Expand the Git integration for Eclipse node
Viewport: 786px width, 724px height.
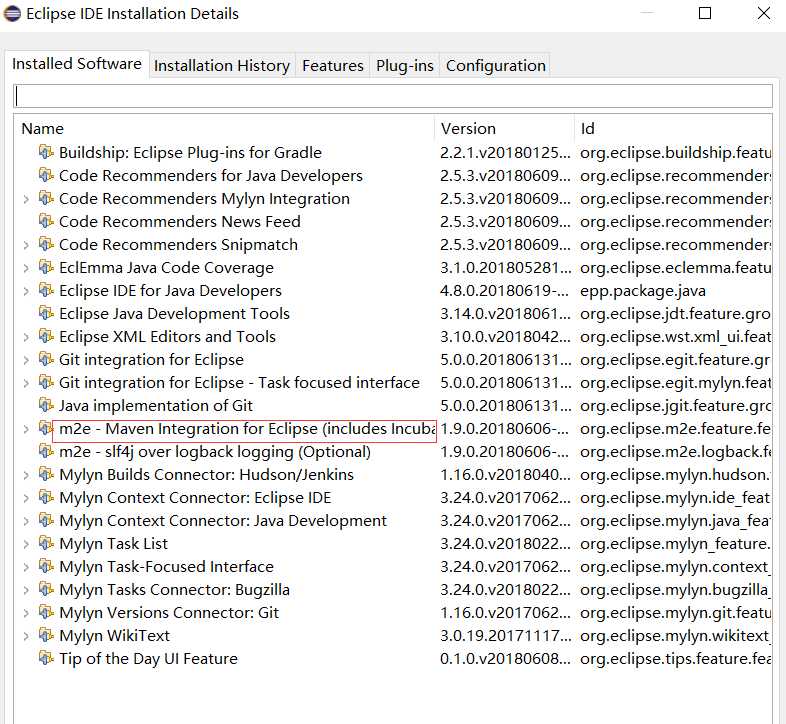pos(26,360)
